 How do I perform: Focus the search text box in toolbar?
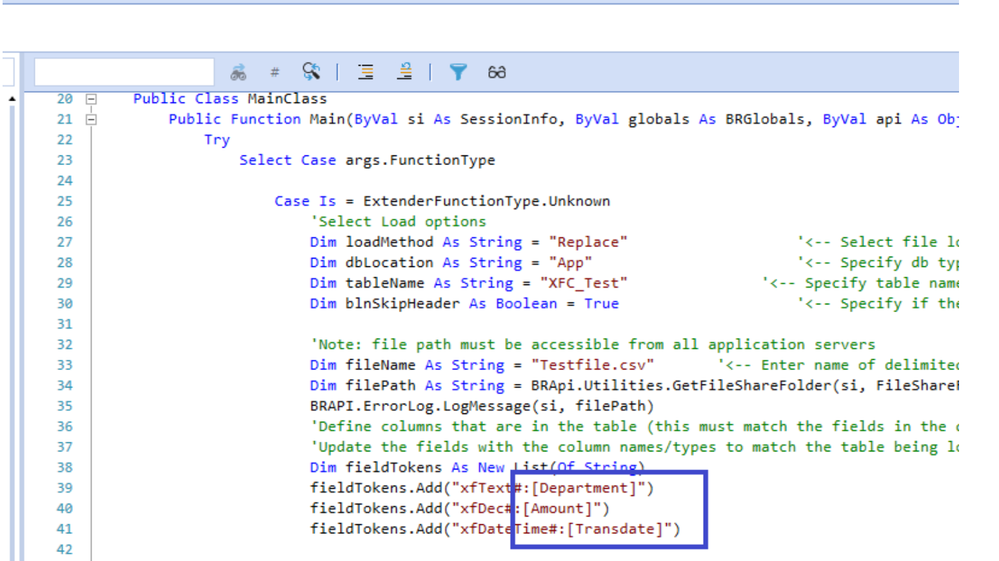tap(124, 71)
